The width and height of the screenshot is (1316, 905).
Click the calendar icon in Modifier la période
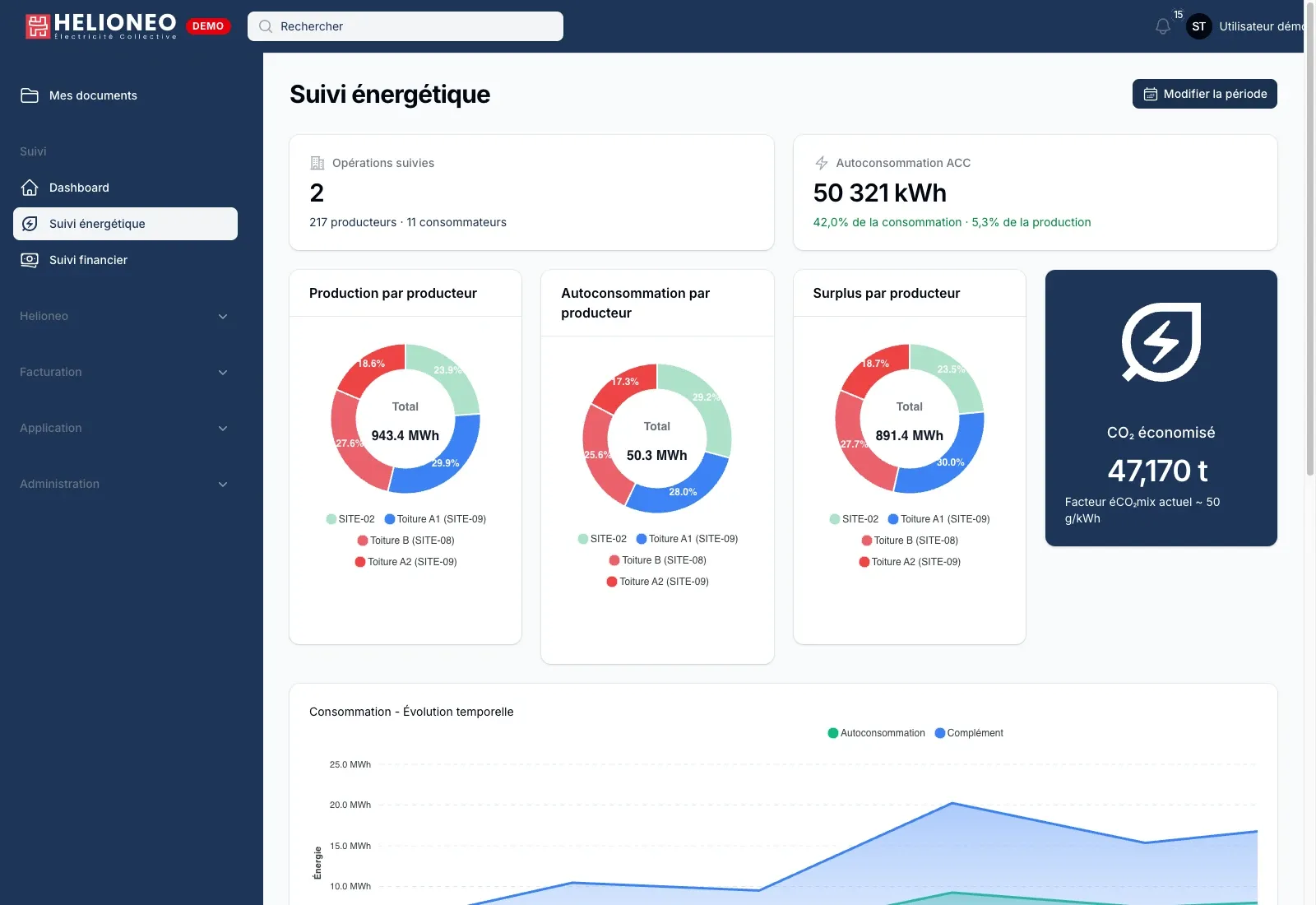coord(1151,94)
